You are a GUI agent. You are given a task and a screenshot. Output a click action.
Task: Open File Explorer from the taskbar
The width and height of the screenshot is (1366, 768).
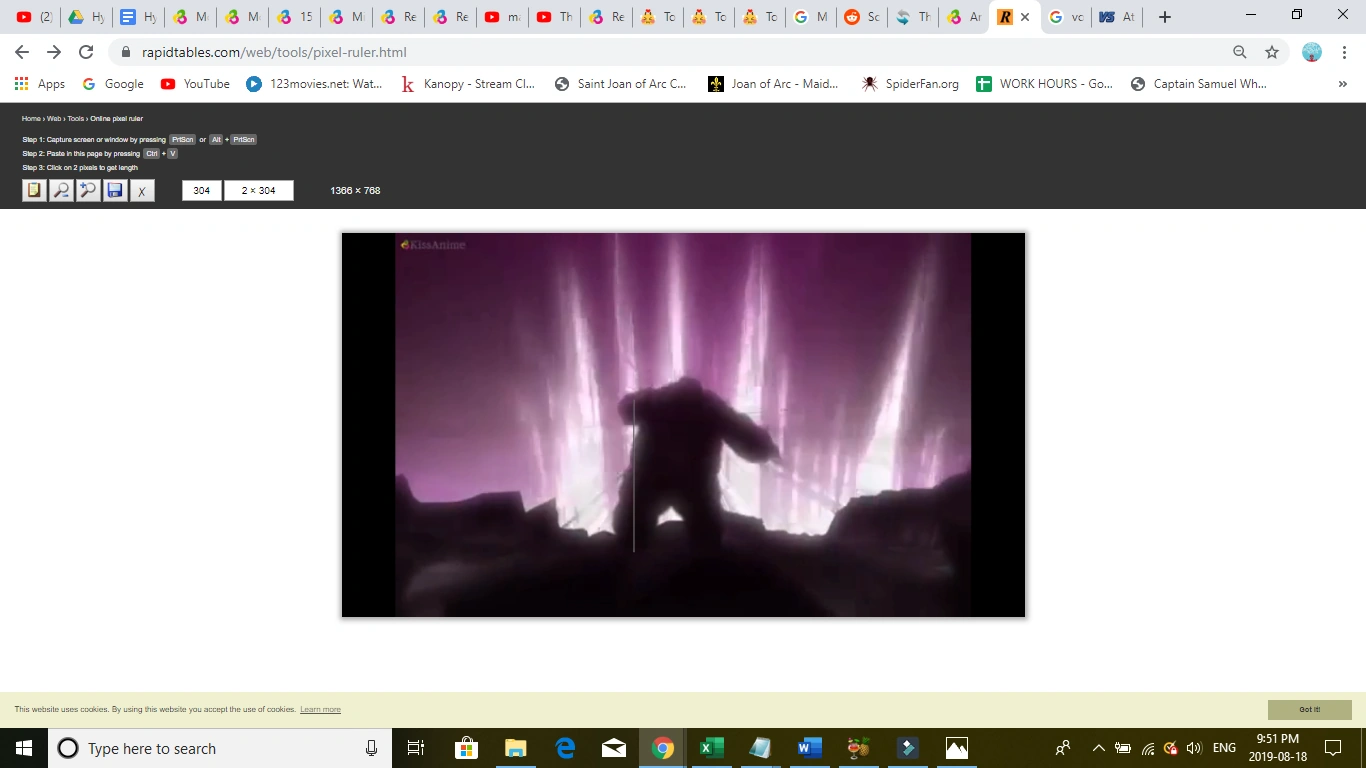[515, 748]
